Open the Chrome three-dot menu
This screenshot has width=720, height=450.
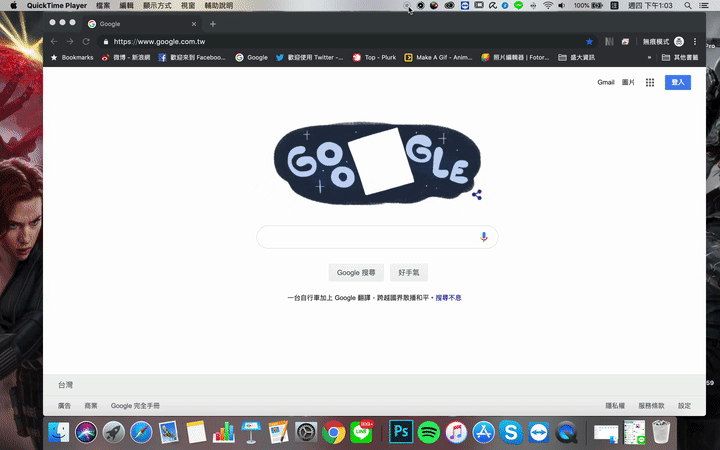tap(695, 42)
